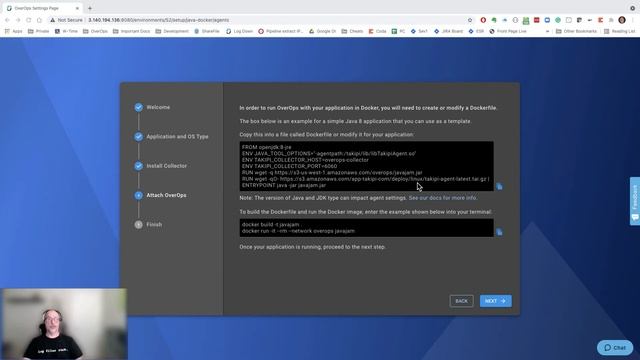Viewport: 640px width, 360px height.
Task: Open the Log Down bookmark
Action: [x=239, y=31]
